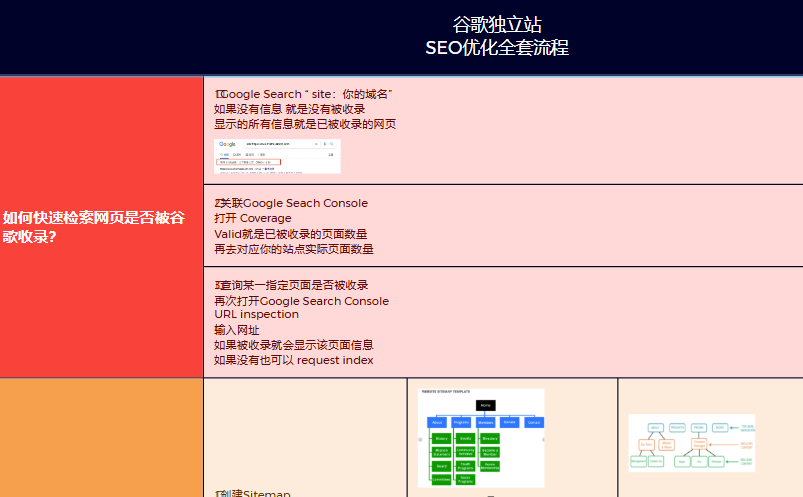Click the text '如果被收录就会显示该页面信息'
This screenshot has width=803, height=497.
point(293,345)
